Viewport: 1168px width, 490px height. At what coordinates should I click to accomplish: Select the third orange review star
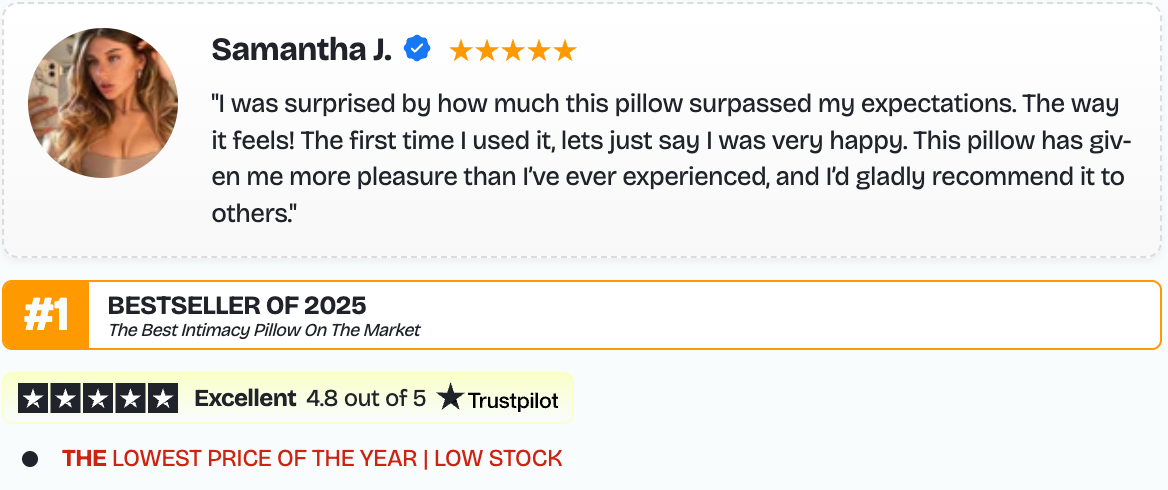[513, 50]
